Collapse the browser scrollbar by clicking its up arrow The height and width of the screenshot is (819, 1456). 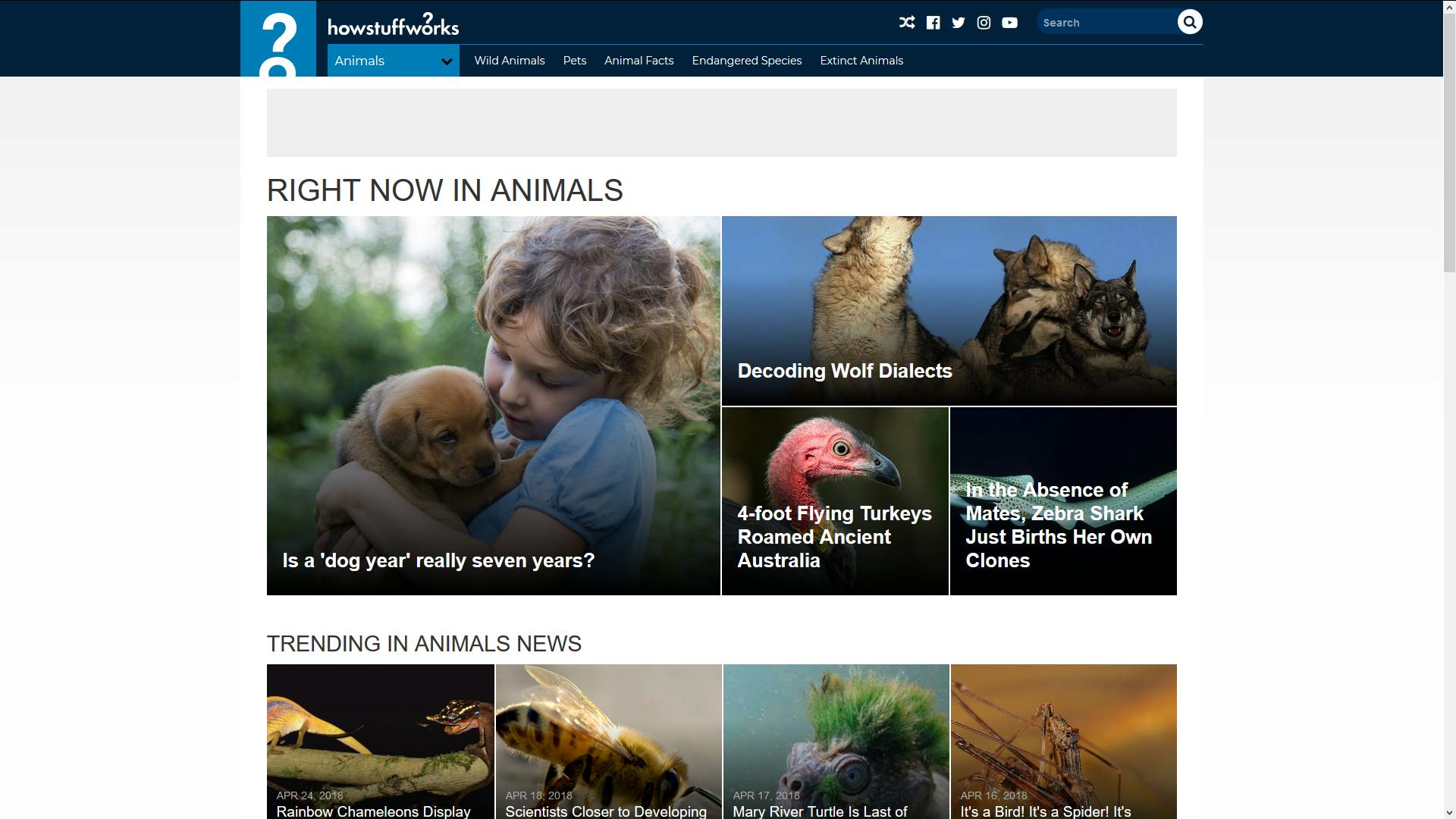tap(1449, 6)
